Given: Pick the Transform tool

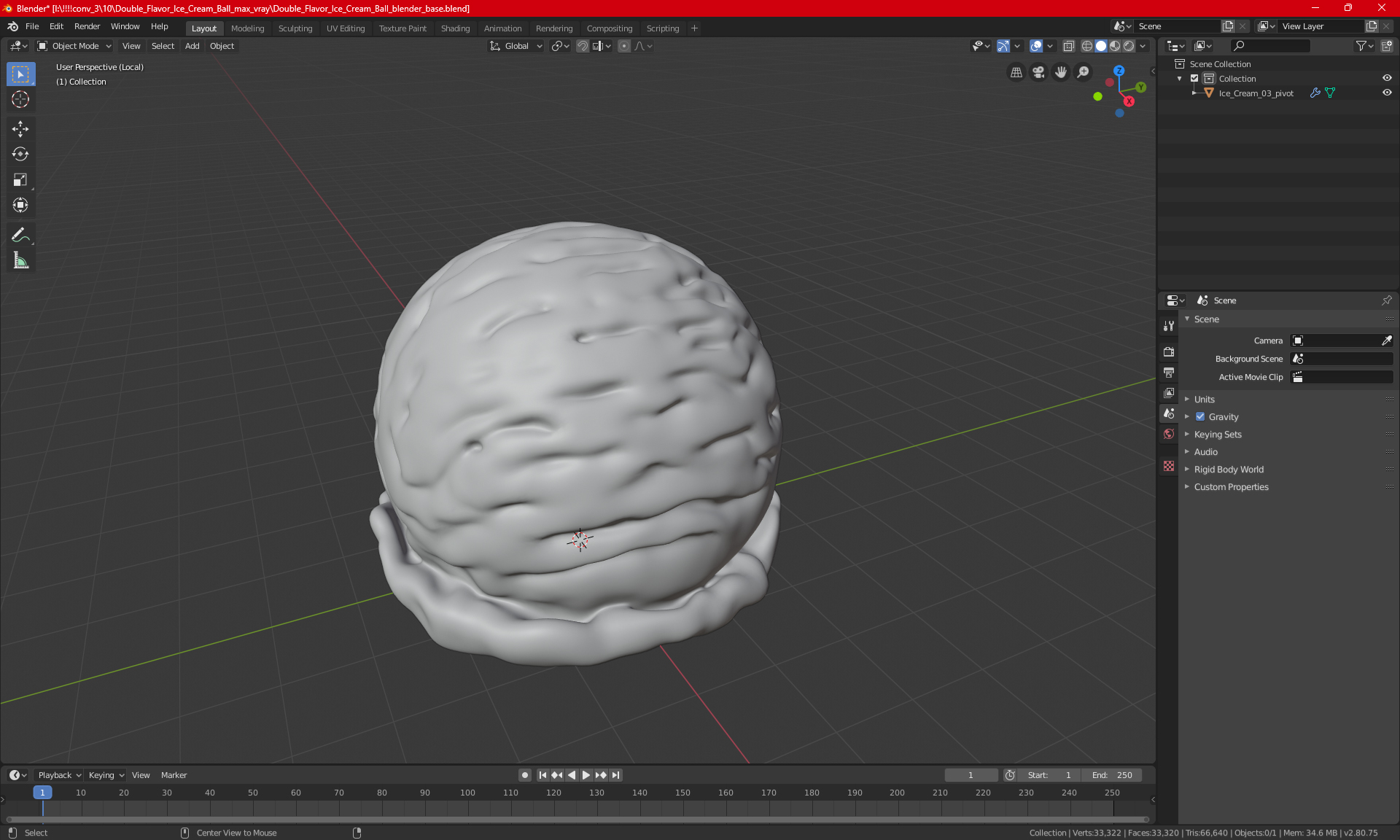Looking at the screenshot, I should tap(20, 205).
